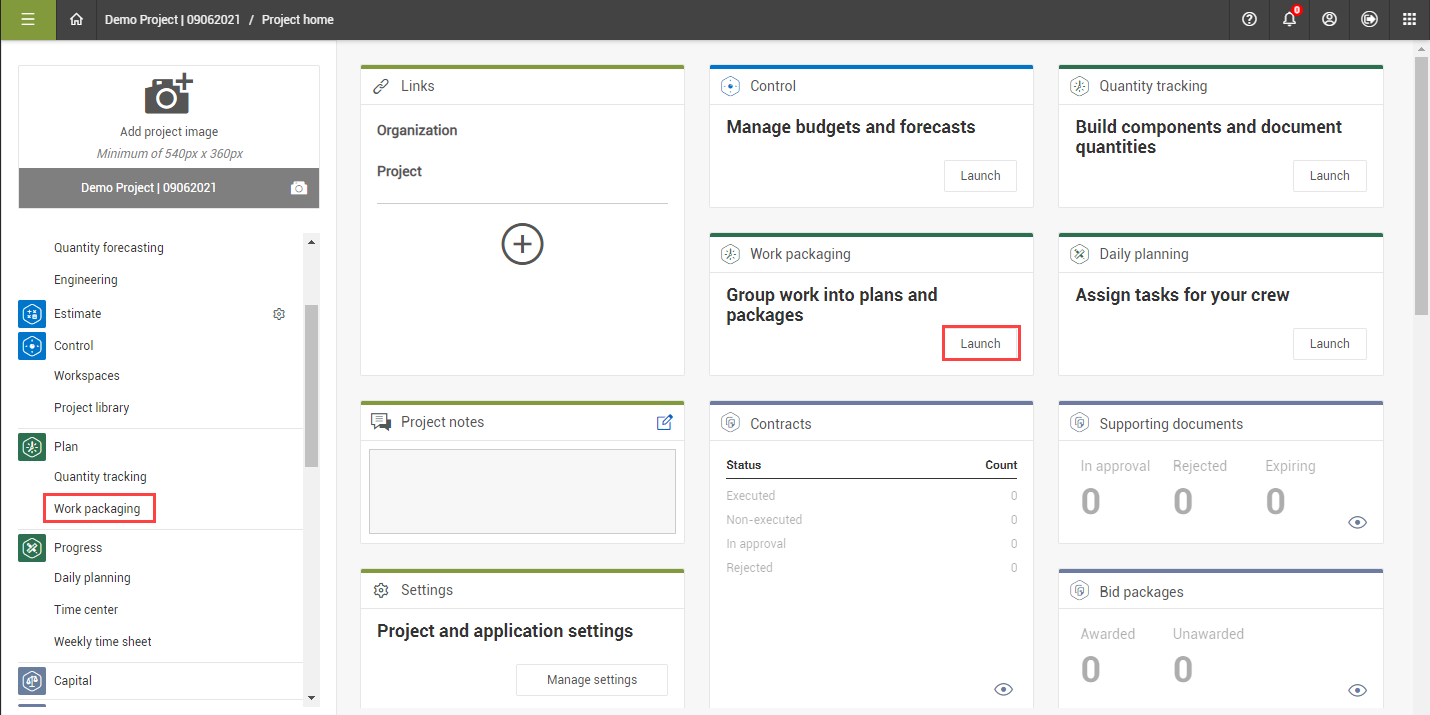Click the Estimate settings gear icon
Screen dimensions: 1430x715
point(279,314)
